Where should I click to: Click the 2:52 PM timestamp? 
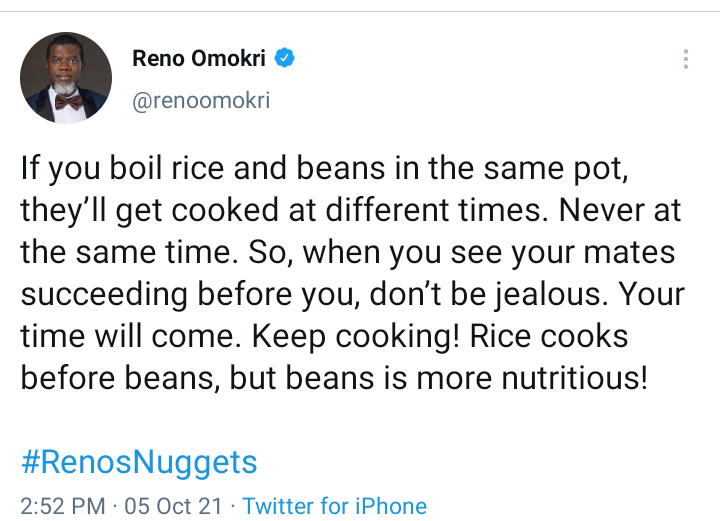[63, 506]
